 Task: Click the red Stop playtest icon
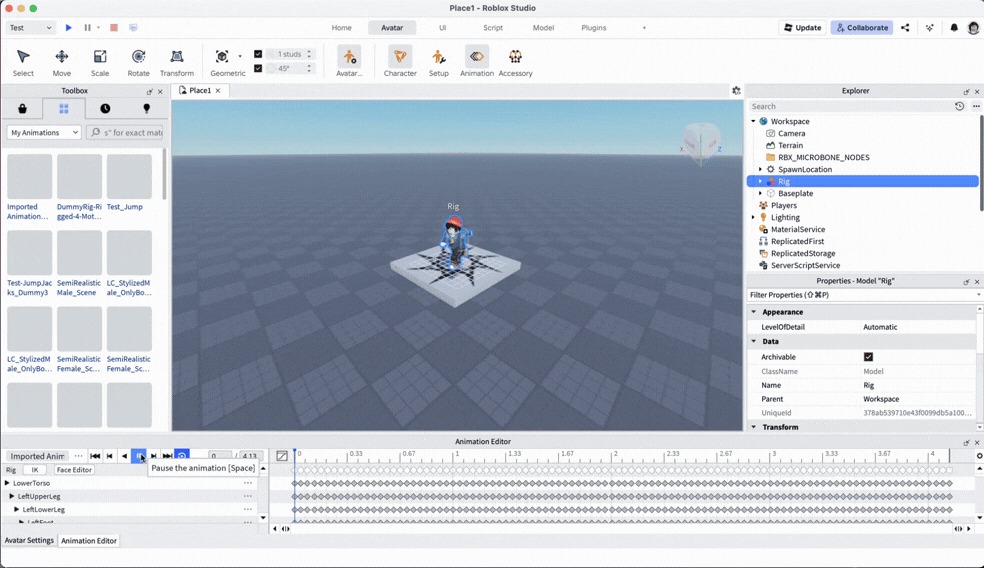114,28
